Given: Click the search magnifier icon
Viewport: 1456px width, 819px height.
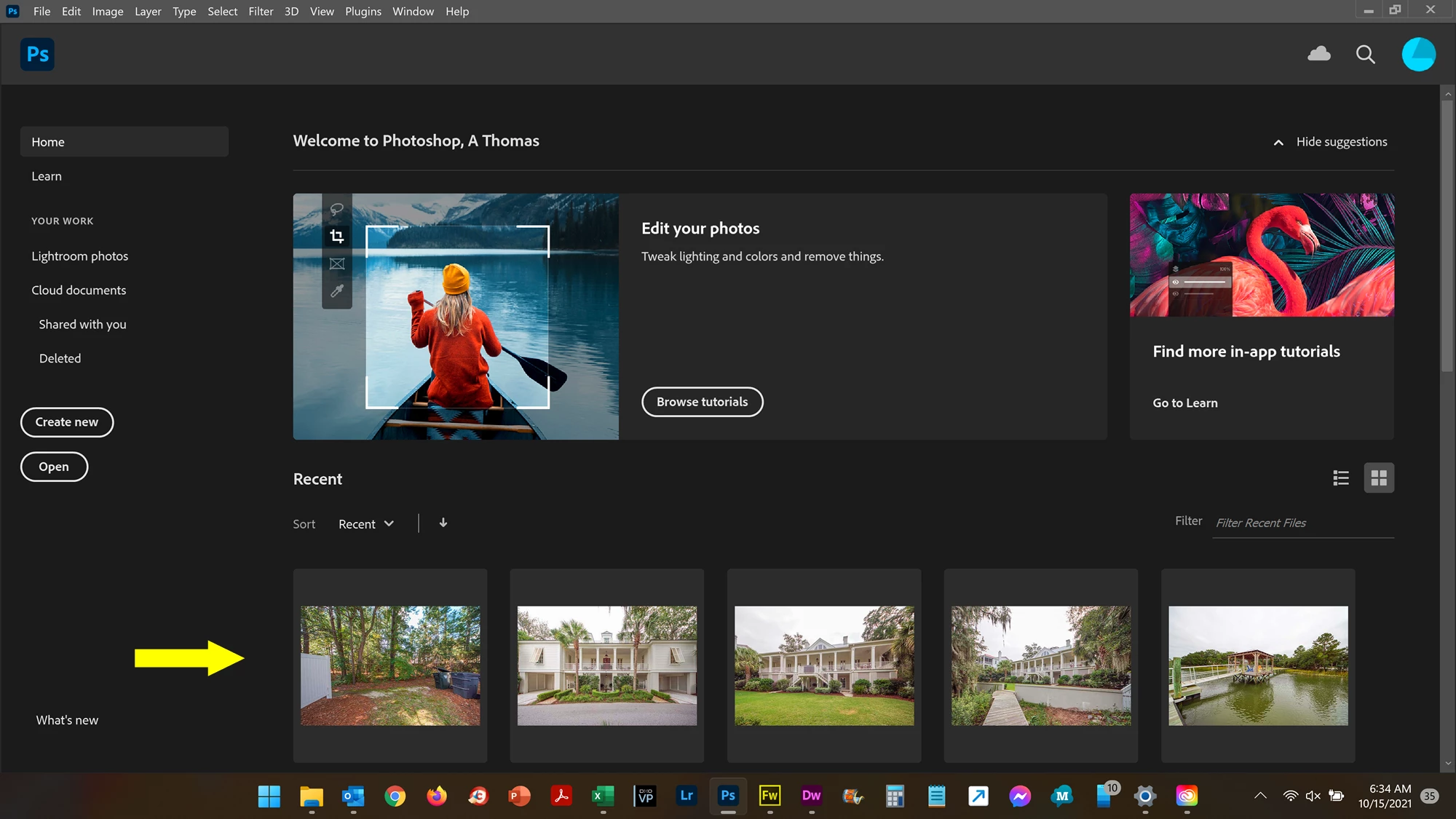Looking at the screenshot, I should pyautogui.click(x=1365, y=55).
